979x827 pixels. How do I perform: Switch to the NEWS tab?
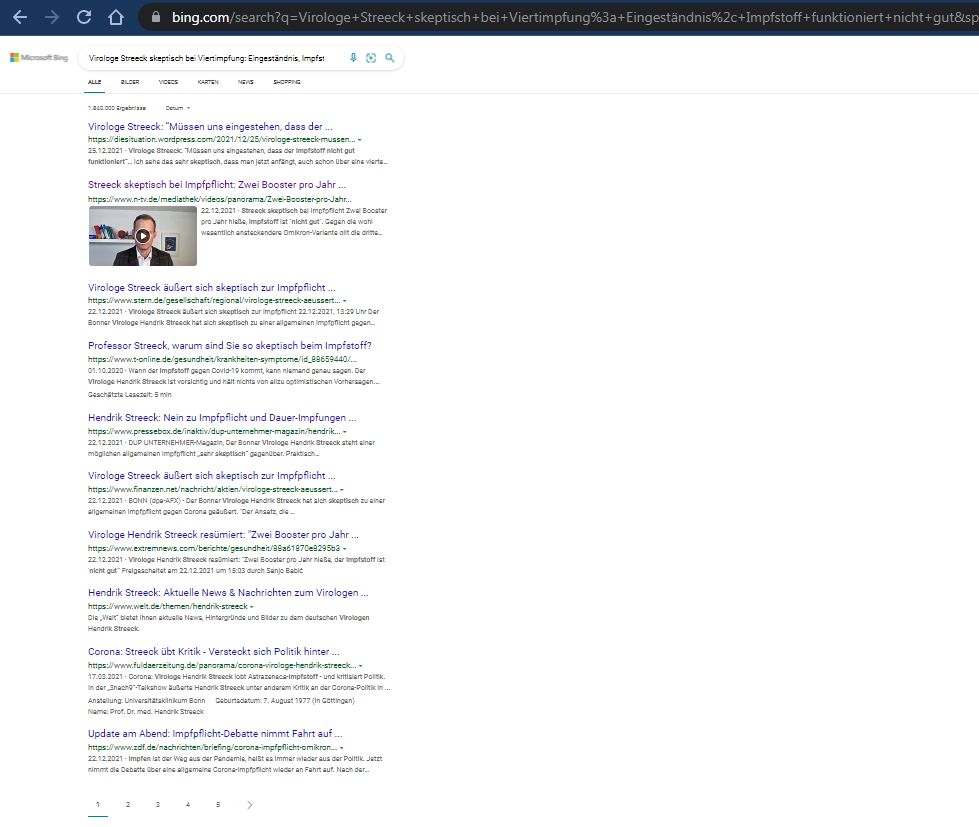(245, 82)
